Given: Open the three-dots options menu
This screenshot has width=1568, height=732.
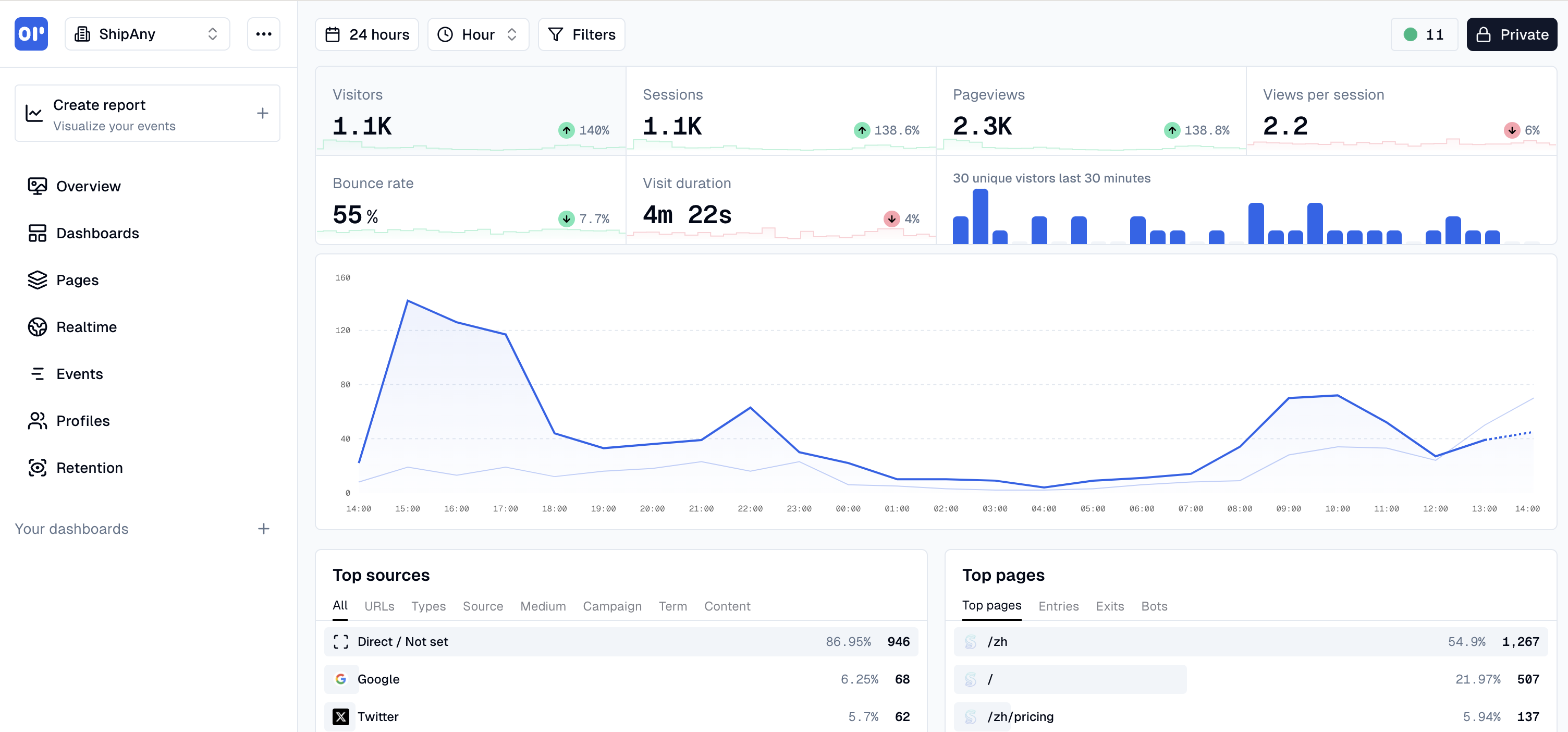Looking at the screenshot, I should (x=264, y=33).
